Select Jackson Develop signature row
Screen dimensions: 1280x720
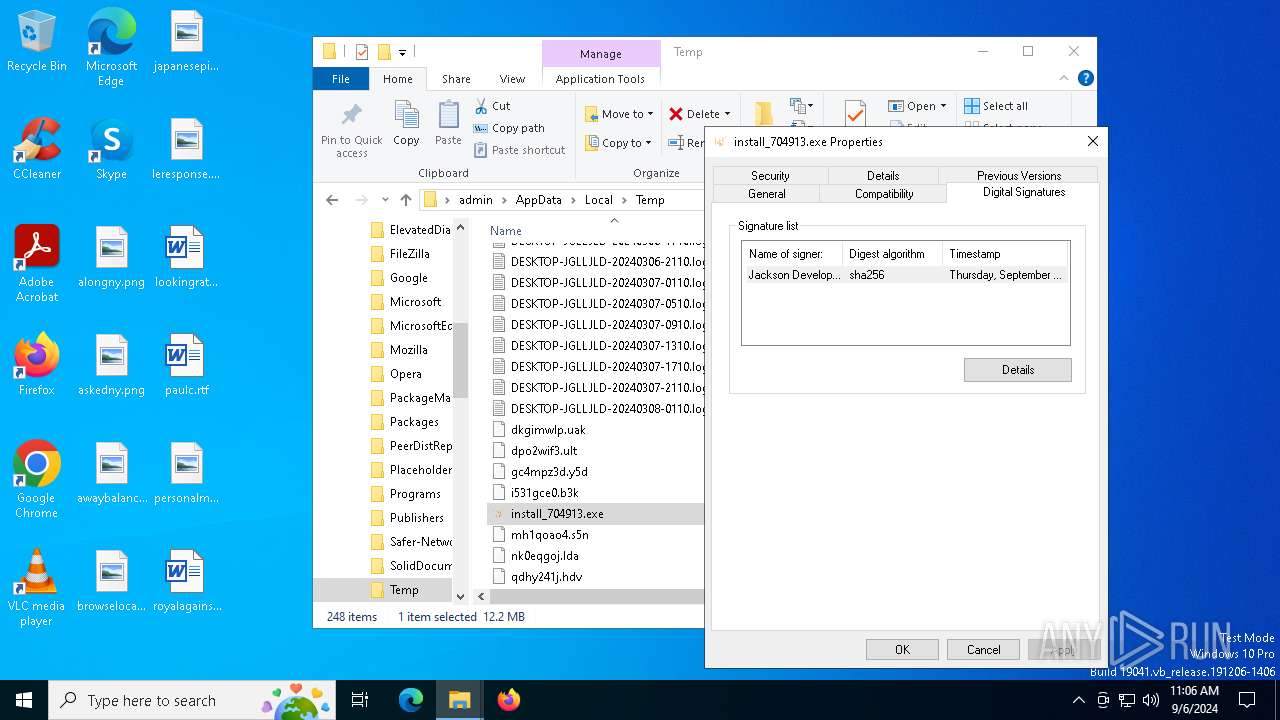906,275
